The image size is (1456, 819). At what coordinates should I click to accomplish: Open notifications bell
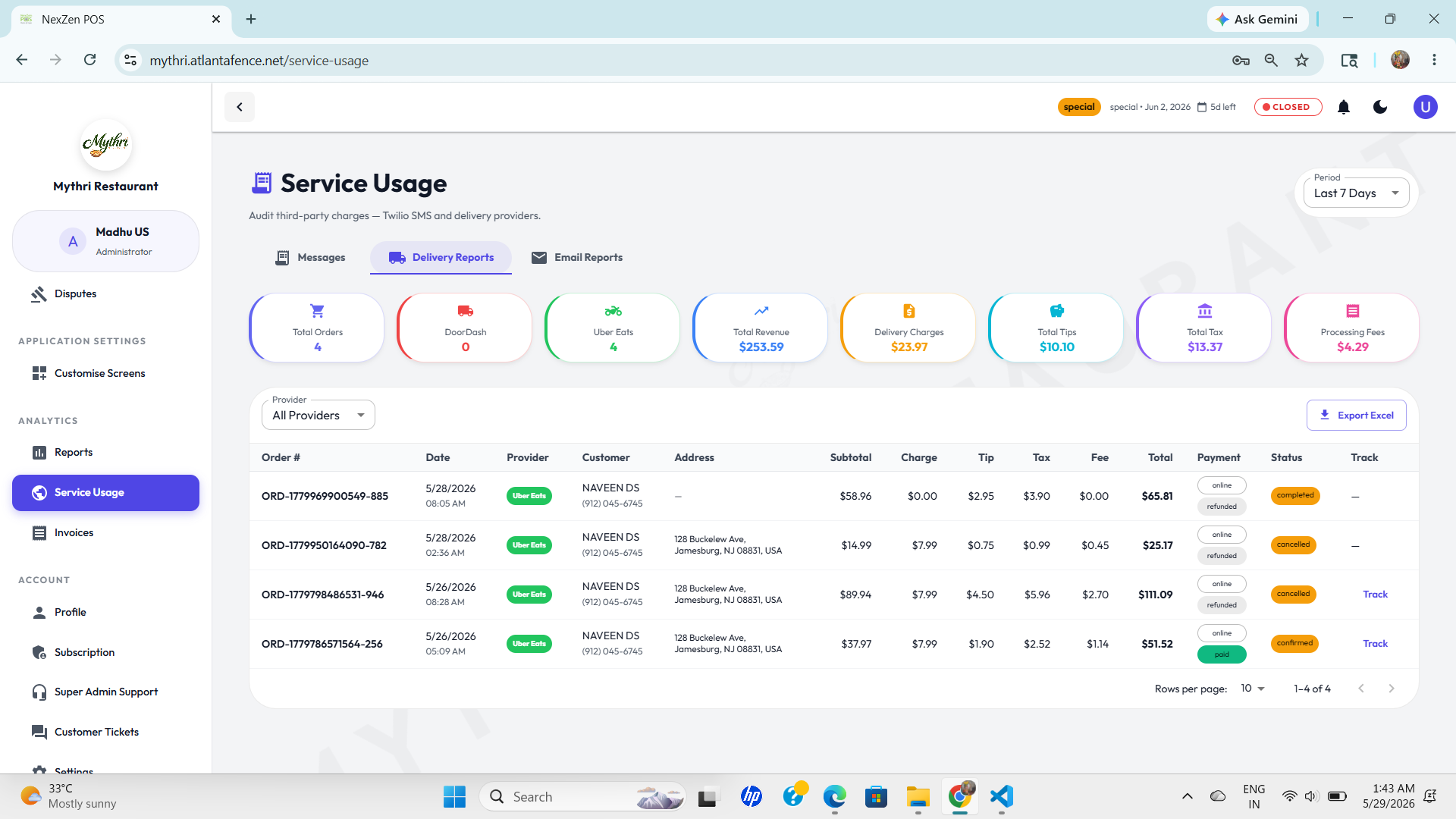pyautogui.click(x=1344, y=107)
